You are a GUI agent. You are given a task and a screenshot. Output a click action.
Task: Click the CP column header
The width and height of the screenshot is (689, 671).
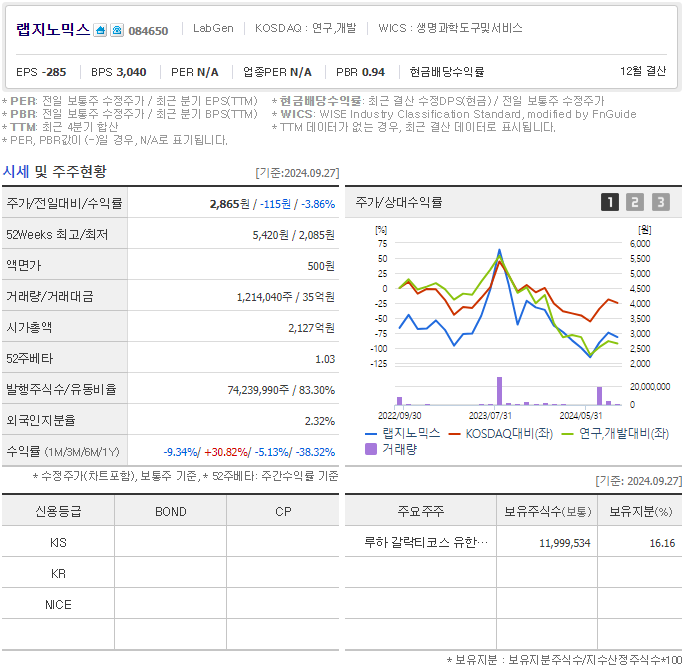pos(283,511)
